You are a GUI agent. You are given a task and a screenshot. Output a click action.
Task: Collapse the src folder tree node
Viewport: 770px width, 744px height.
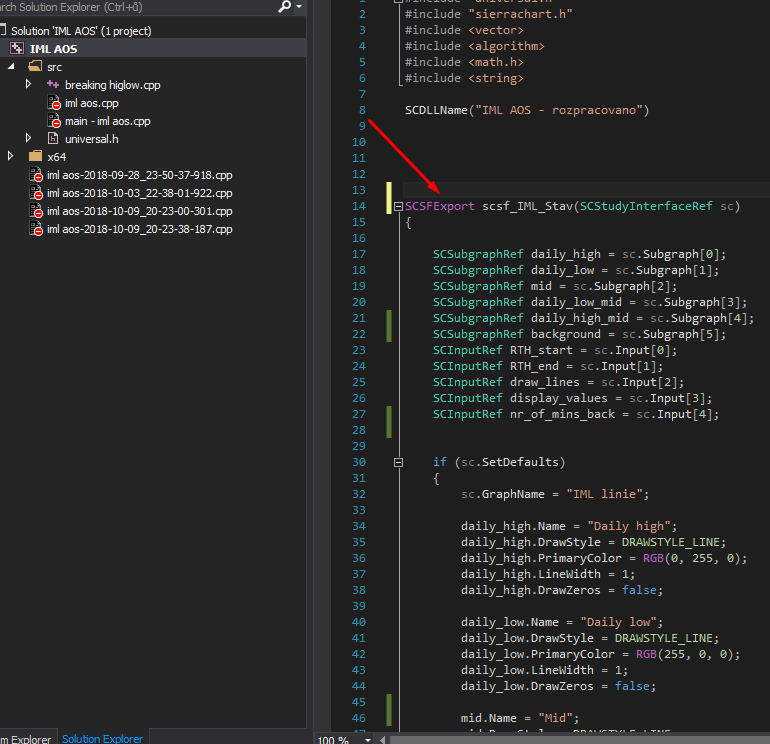[x=11, y=66]
